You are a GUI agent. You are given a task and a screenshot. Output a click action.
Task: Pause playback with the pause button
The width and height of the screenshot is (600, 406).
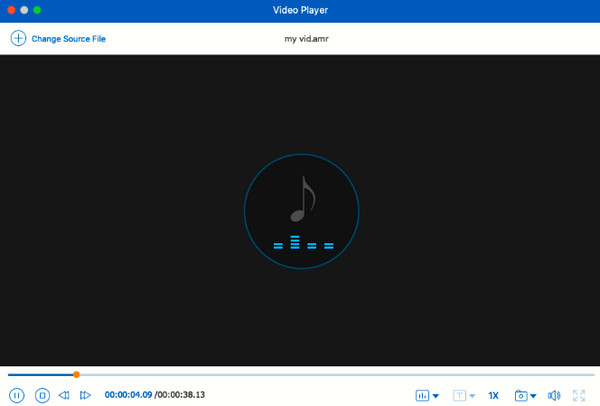click(16, 395)
